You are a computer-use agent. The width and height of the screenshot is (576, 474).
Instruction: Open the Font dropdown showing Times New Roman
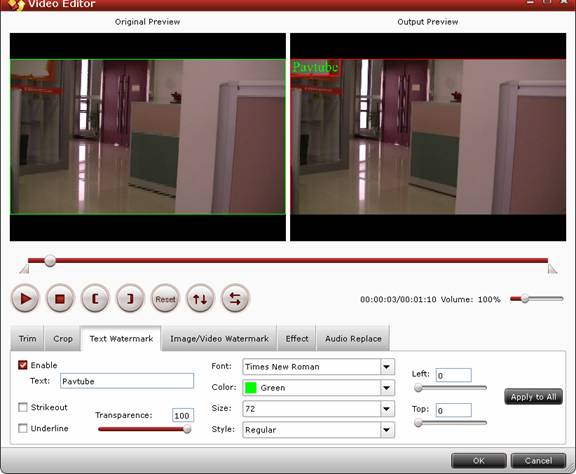(318, 367)
